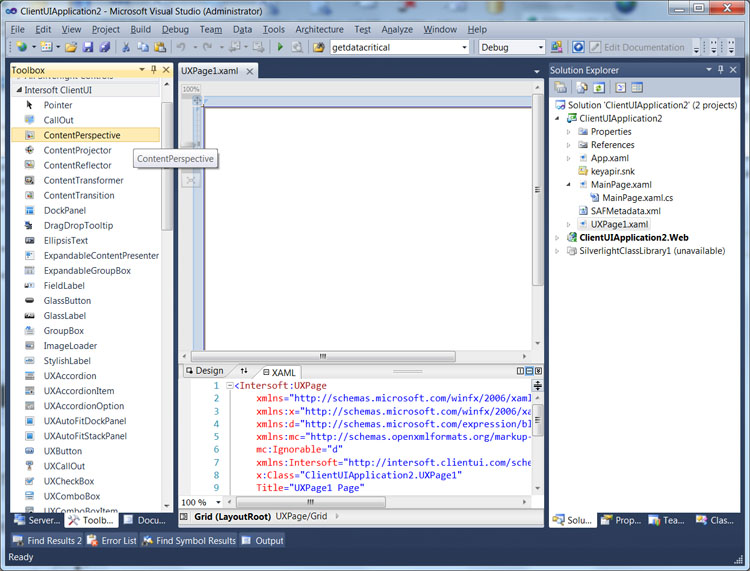Select the UXPage1.xaml document tab

point(210,71)
